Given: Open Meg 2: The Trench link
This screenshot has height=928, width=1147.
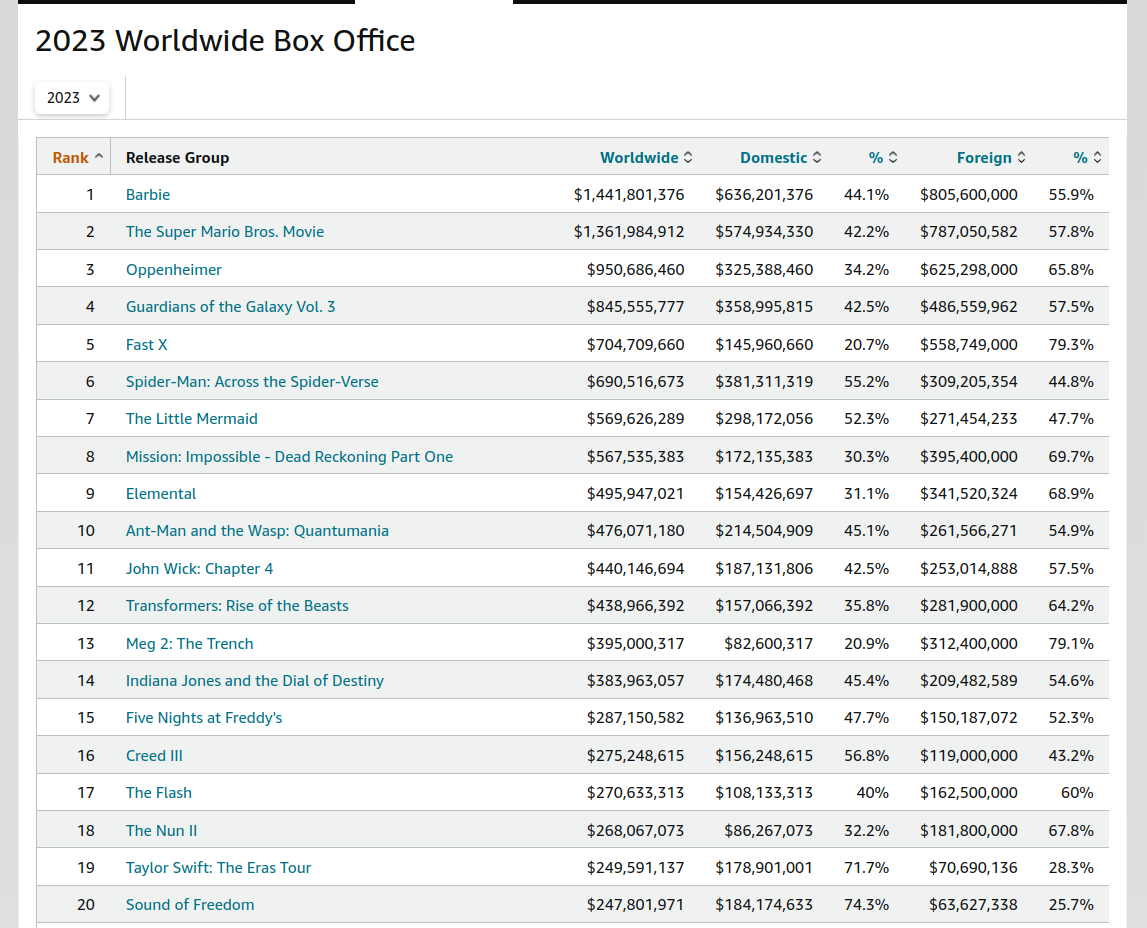Looking at the screenshot, I should pyautogui.click(x=189, y=644).
